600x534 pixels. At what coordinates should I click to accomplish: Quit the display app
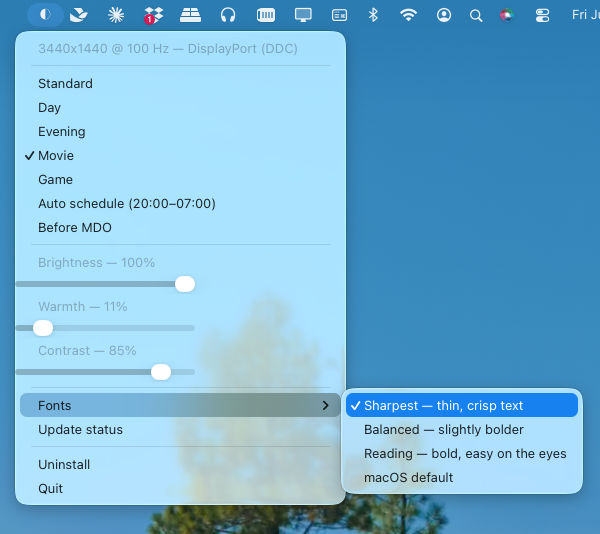click(x=180, y=488)
